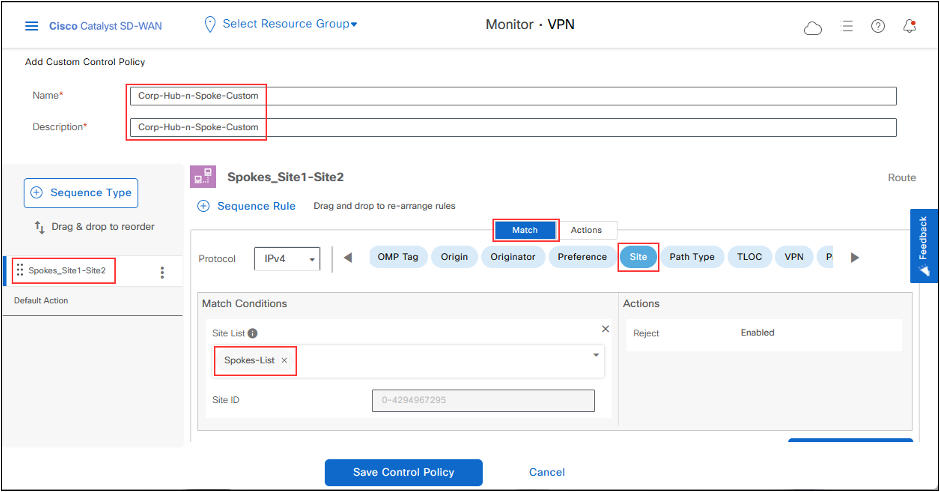Remove the Spokes-List tag

point(284,360)
